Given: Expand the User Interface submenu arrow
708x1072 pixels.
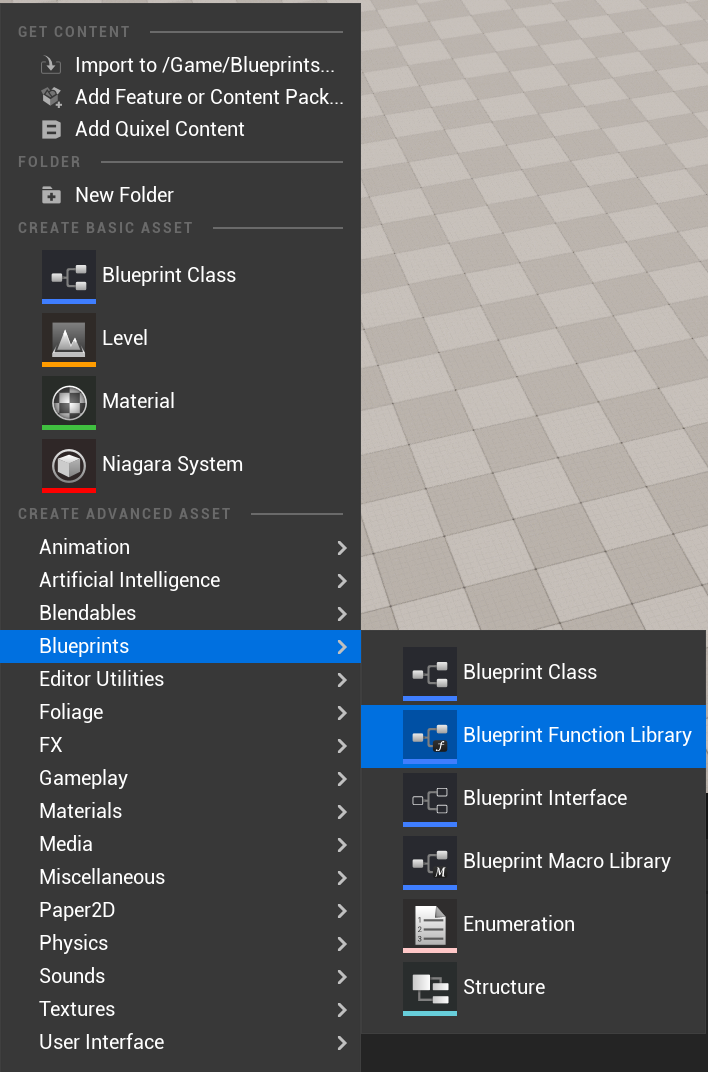Looking at the screenshot, I should (342, 1043).
